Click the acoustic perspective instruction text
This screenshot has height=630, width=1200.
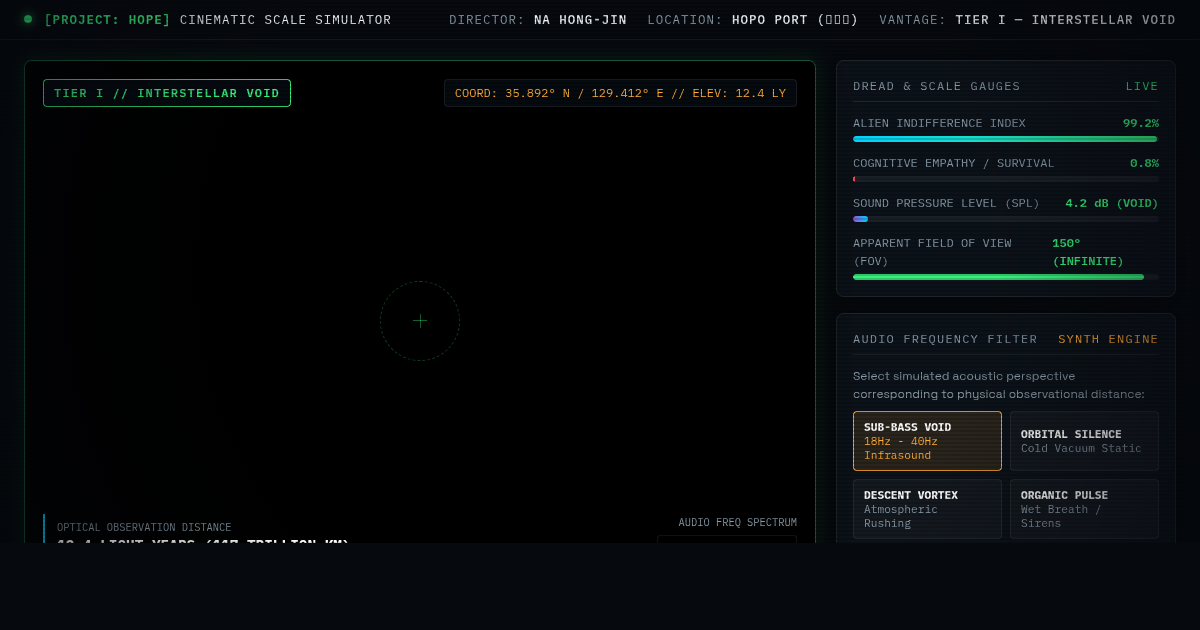point(999,385)
